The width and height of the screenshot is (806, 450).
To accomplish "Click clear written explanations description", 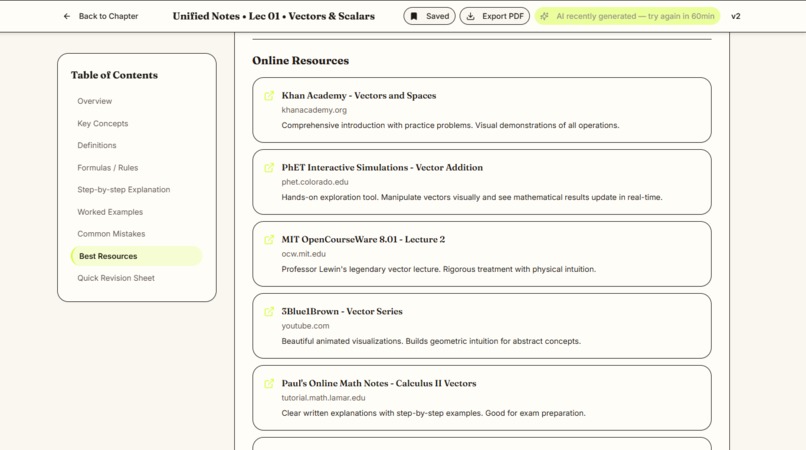I will (433, 413).
